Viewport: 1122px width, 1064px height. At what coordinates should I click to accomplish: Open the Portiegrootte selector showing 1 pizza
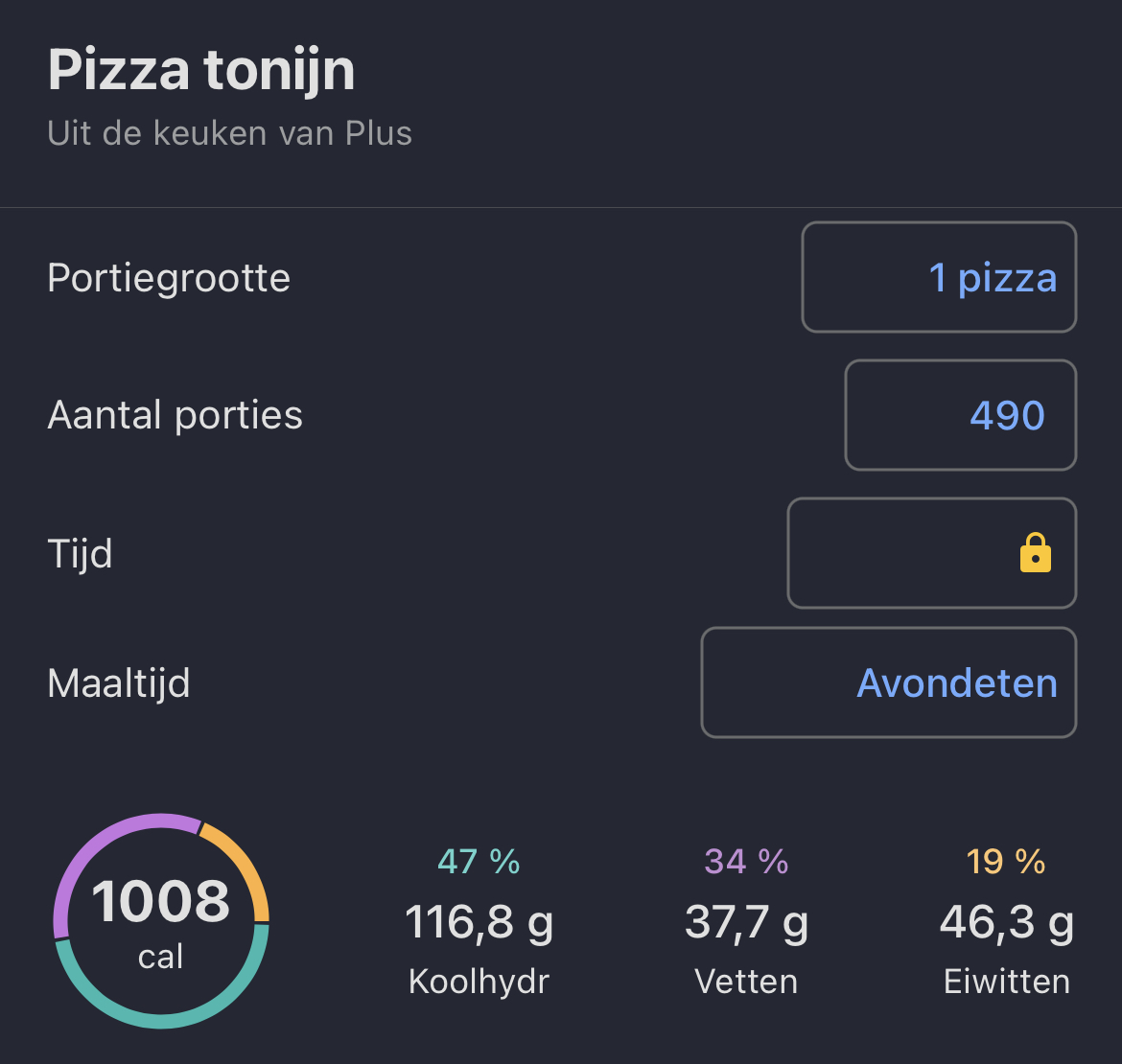pyautogui.click(x=938, y=278)
